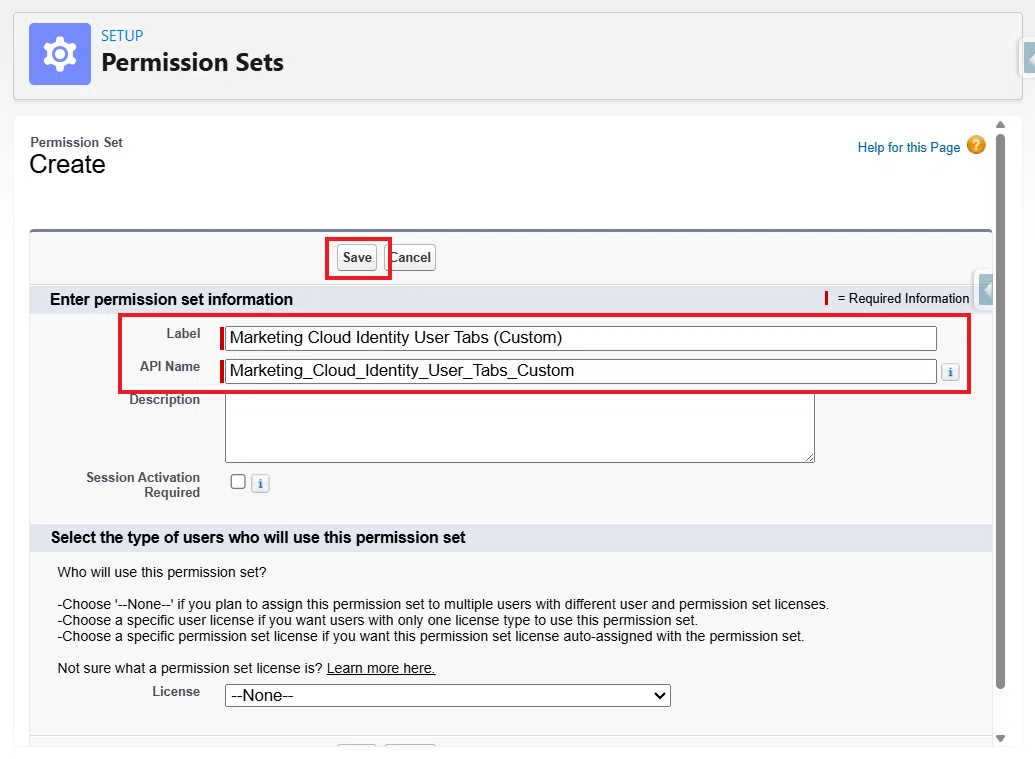This screenshot has width=1035, height=759.
Task: Enable Session Activation Required checkbox
Action: click(238, 482)
